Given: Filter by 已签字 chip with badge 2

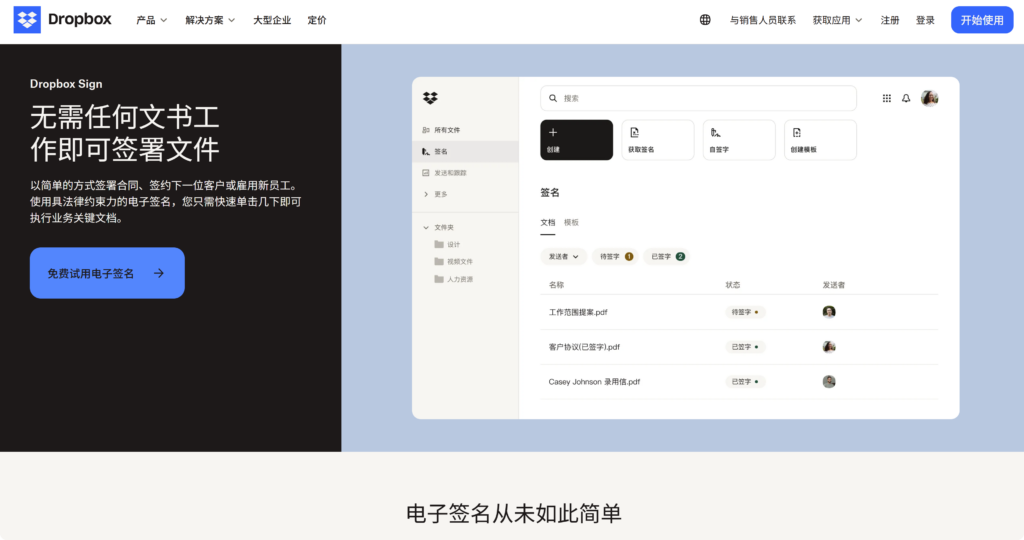Looking at the screenshot, I should [x=667, y=257].
